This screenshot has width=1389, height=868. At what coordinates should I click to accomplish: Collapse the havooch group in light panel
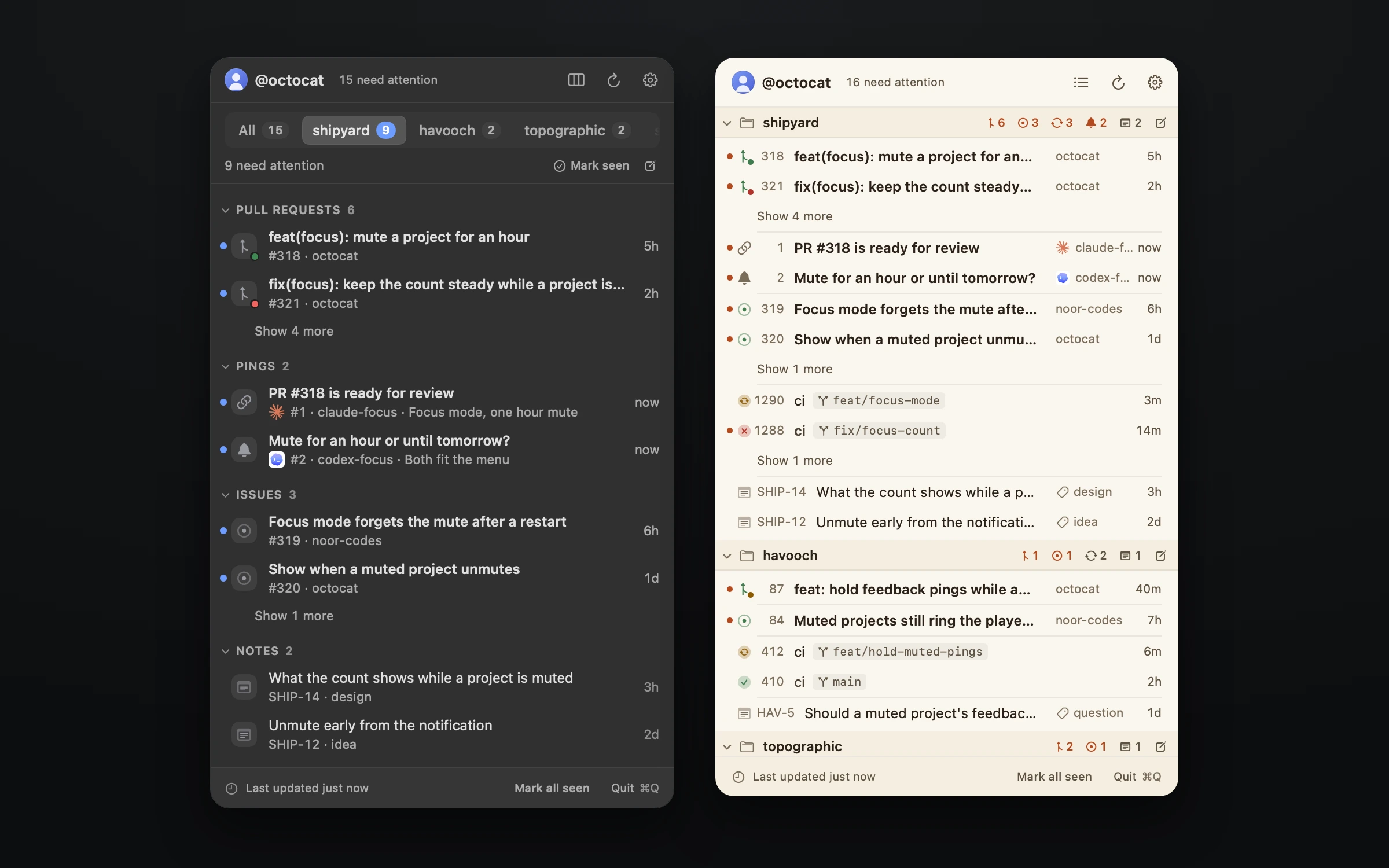tap(727, 556)
